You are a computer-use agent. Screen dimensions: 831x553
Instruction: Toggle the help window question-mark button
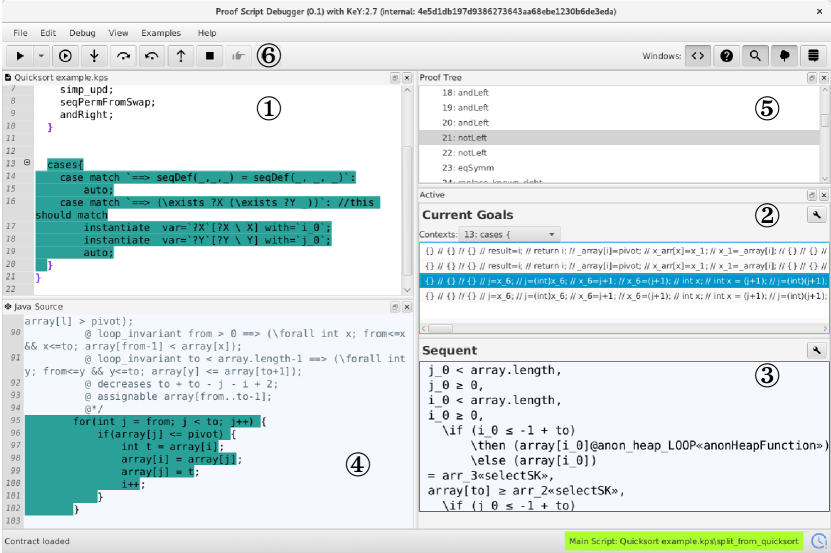727,55
